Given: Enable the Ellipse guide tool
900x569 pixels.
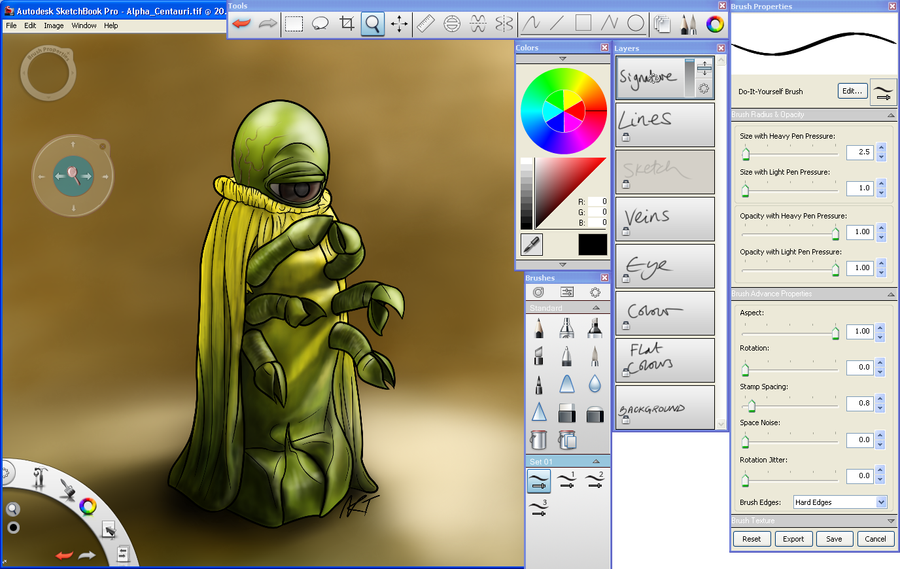Looking at the screenshot, I should pyautogui.click(x=452, y=24).
